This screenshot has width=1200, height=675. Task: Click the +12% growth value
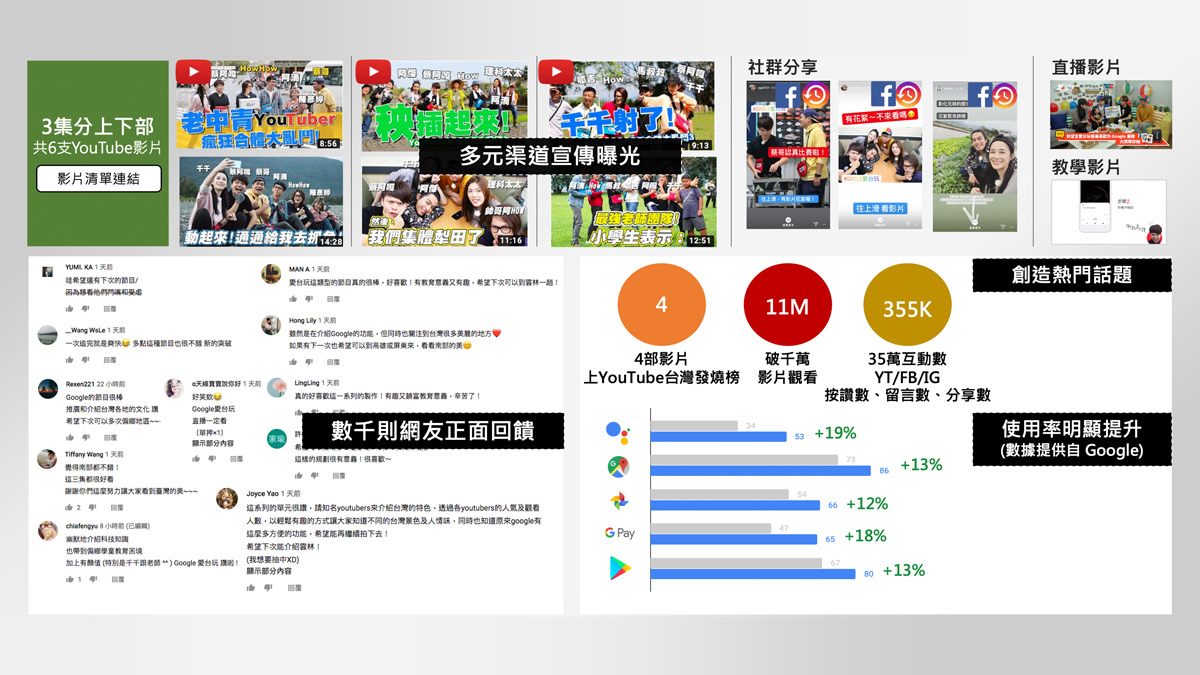click(866, 503)
